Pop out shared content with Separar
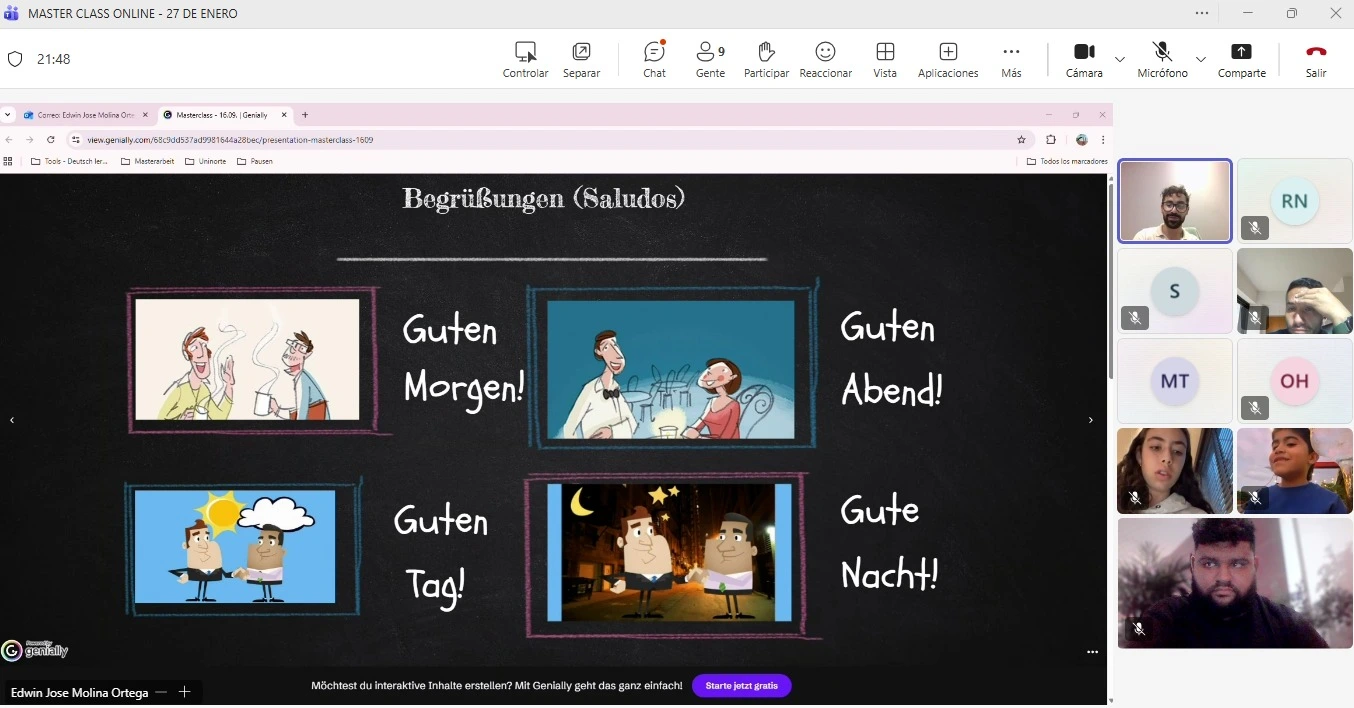This screenshot has width=1354, height=708. 581,59
